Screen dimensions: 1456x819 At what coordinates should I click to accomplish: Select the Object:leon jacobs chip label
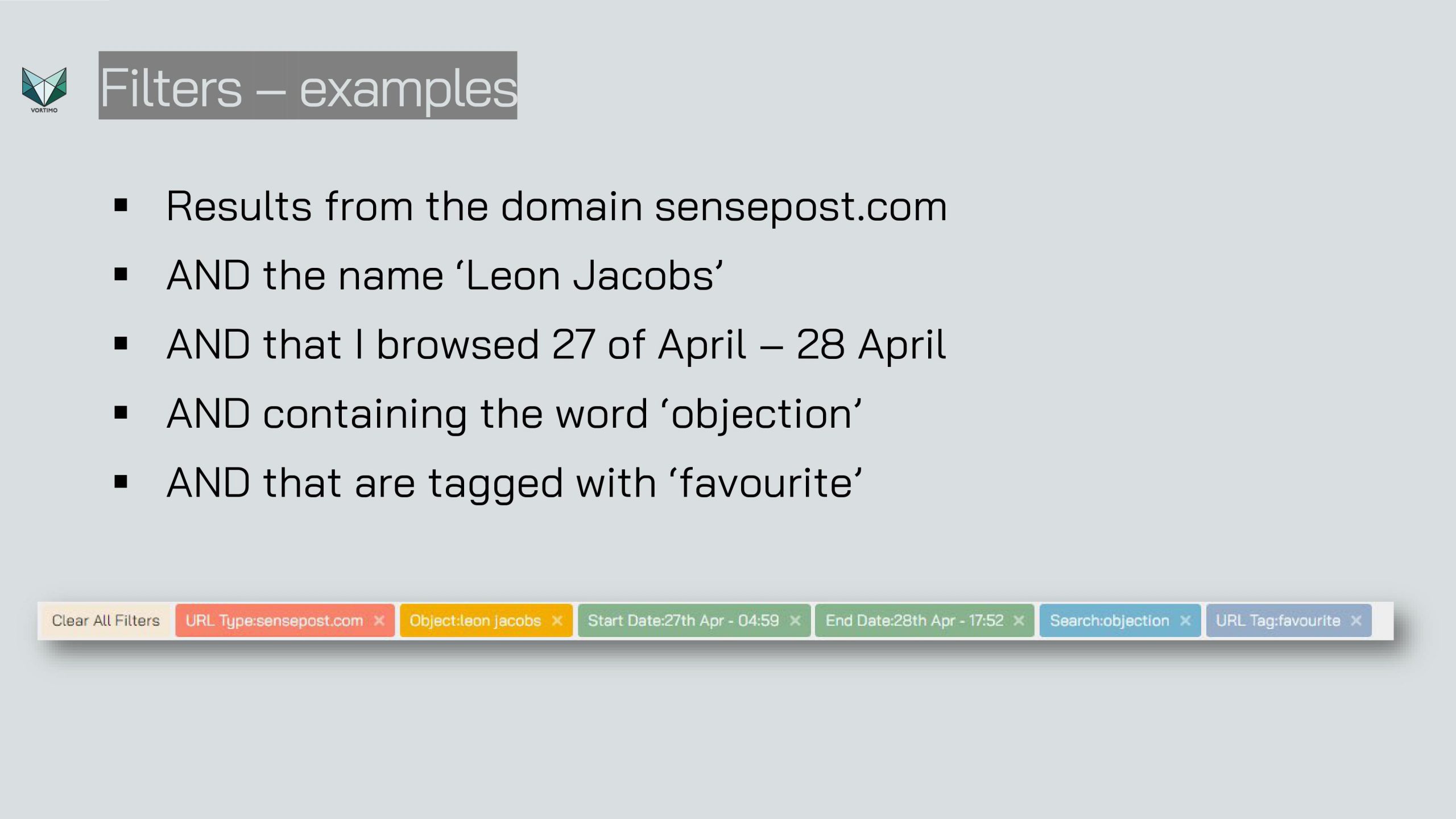(475, 621)
